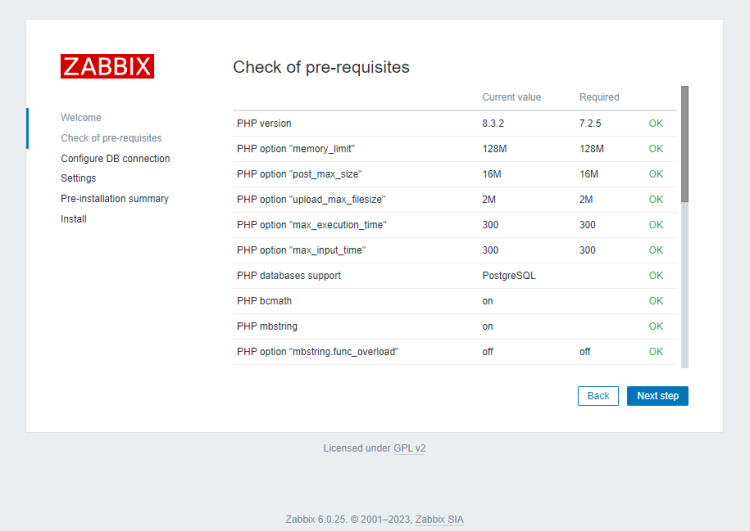Viewport: 750px width, 531px height.
Task: Click PHP databases support PostgreSQL value
Action: click(508, 275)
